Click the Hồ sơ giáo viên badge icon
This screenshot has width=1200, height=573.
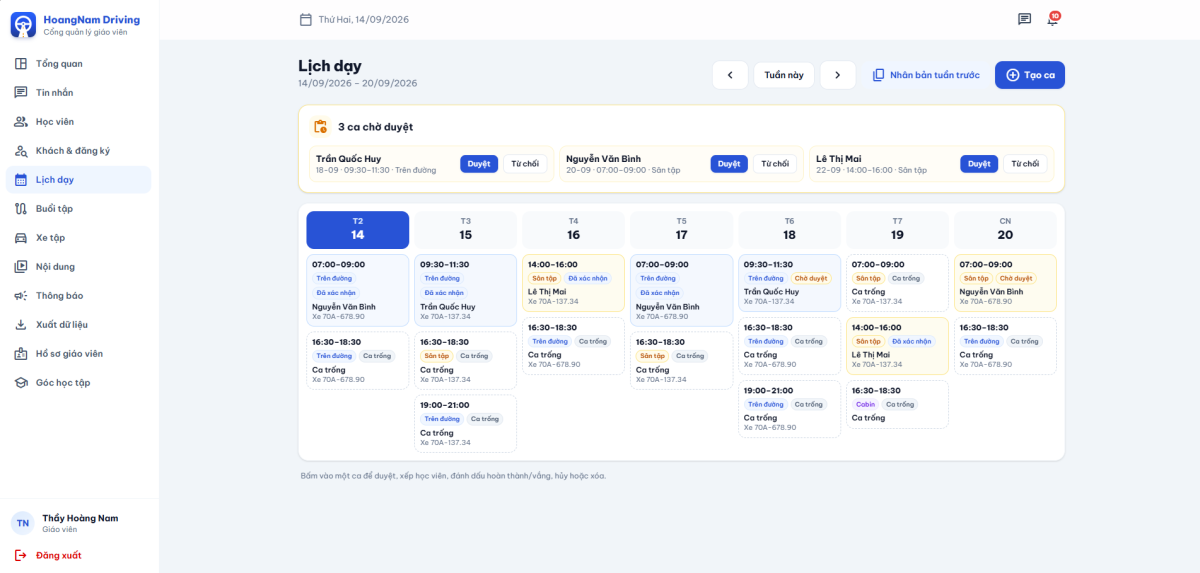pyautogui.click(x=21, y=354)
